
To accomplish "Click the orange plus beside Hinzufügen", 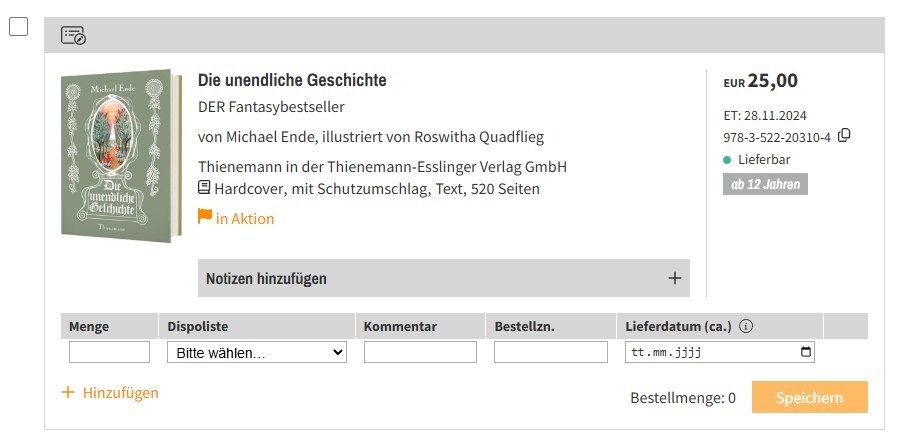I will 68,393.
